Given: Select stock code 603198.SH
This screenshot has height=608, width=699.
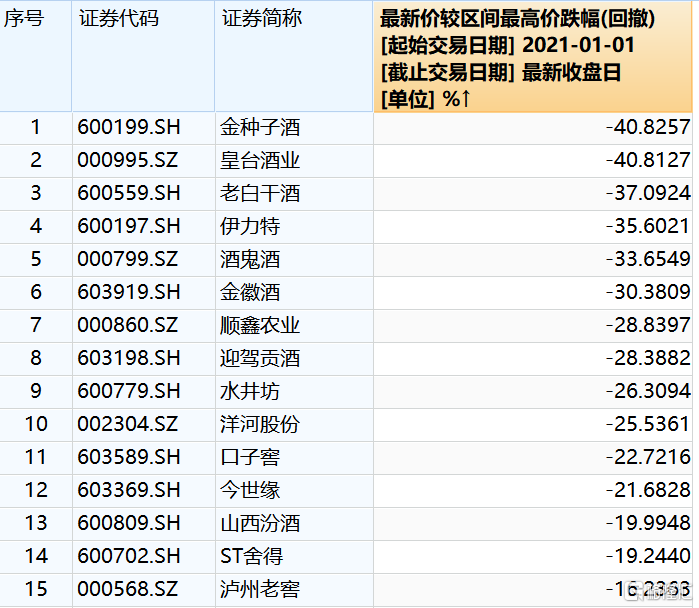Looking at the screenshot, I should (x=129, y=358).
